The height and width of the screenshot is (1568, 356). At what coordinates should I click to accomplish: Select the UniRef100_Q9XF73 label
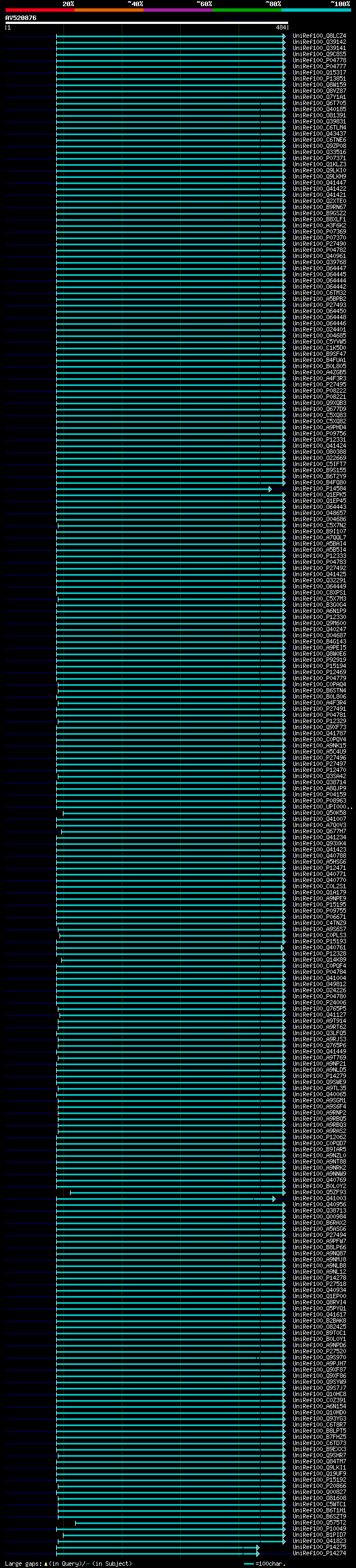(319, 728)
